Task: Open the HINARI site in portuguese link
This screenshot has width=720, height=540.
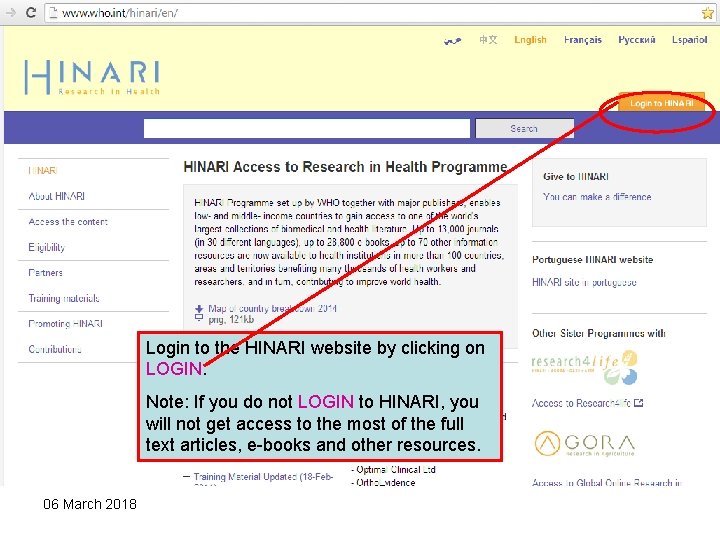Action: (x=584, y=282)
